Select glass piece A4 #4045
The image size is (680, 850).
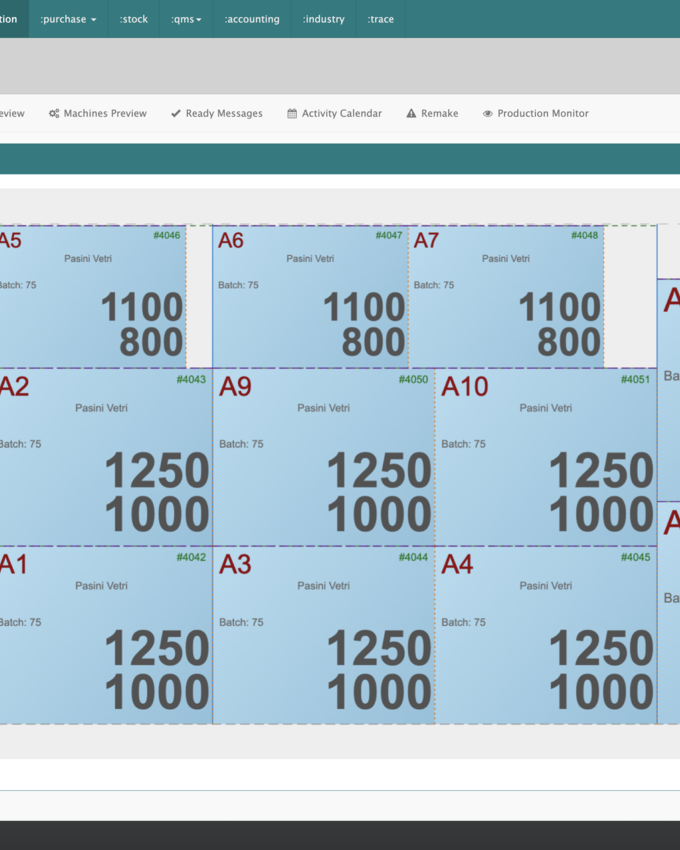coord(546,635)
